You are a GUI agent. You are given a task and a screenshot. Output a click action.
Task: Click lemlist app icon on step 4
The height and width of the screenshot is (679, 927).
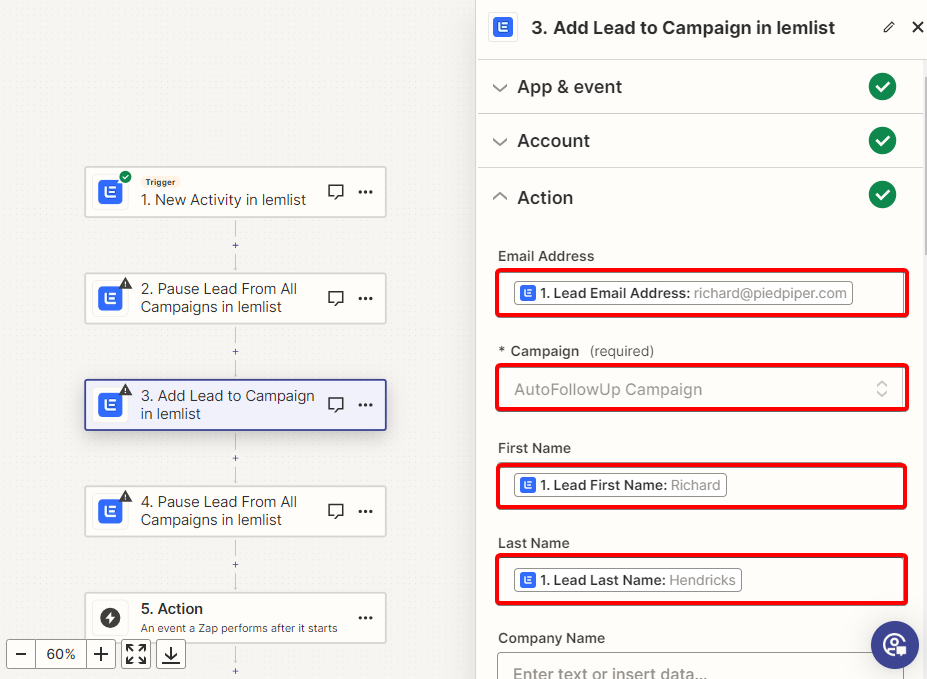[x=110, y=511]
